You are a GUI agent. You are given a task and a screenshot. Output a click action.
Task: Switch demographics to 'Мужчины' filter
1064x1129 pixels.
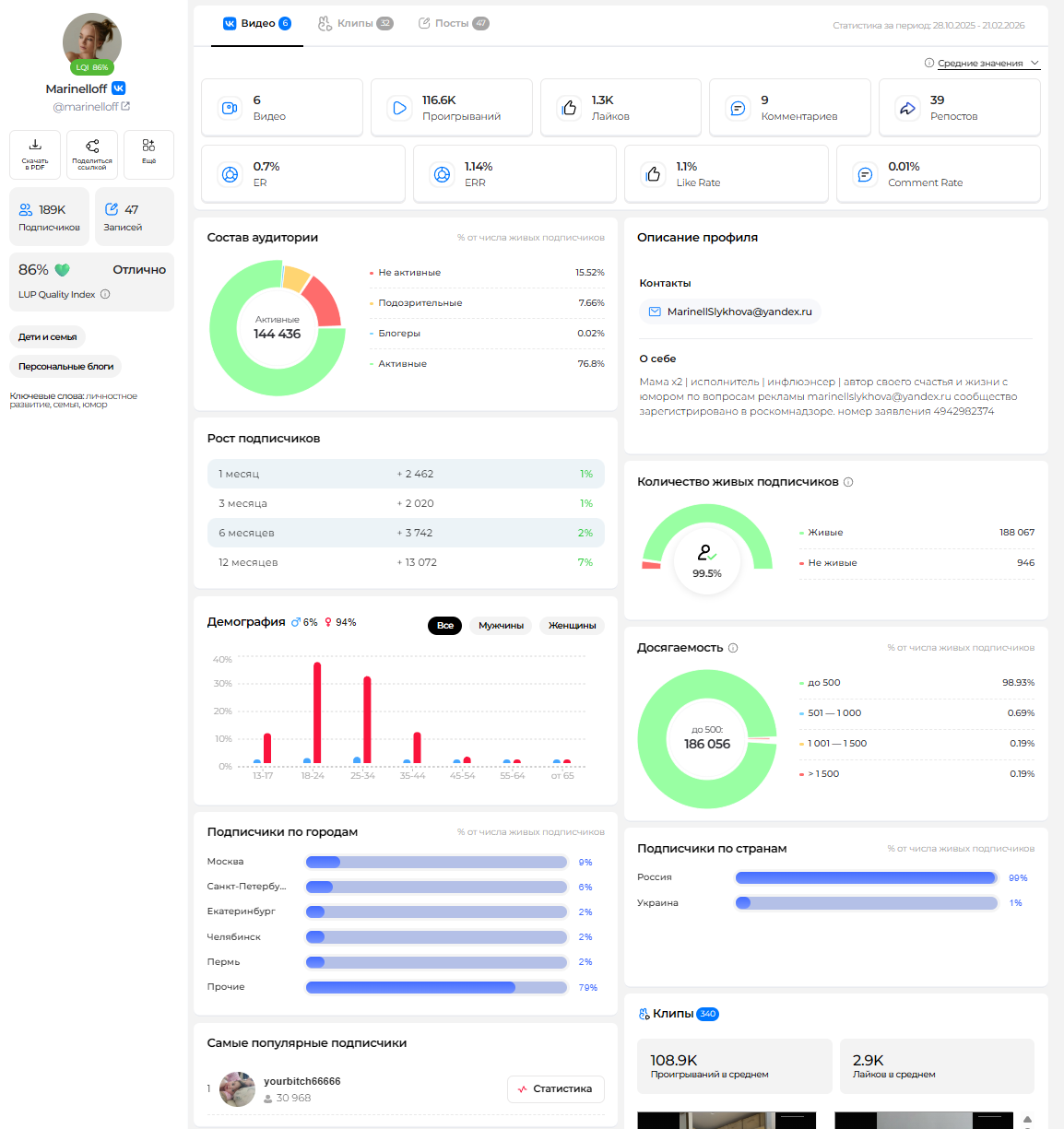click(501, 625)
